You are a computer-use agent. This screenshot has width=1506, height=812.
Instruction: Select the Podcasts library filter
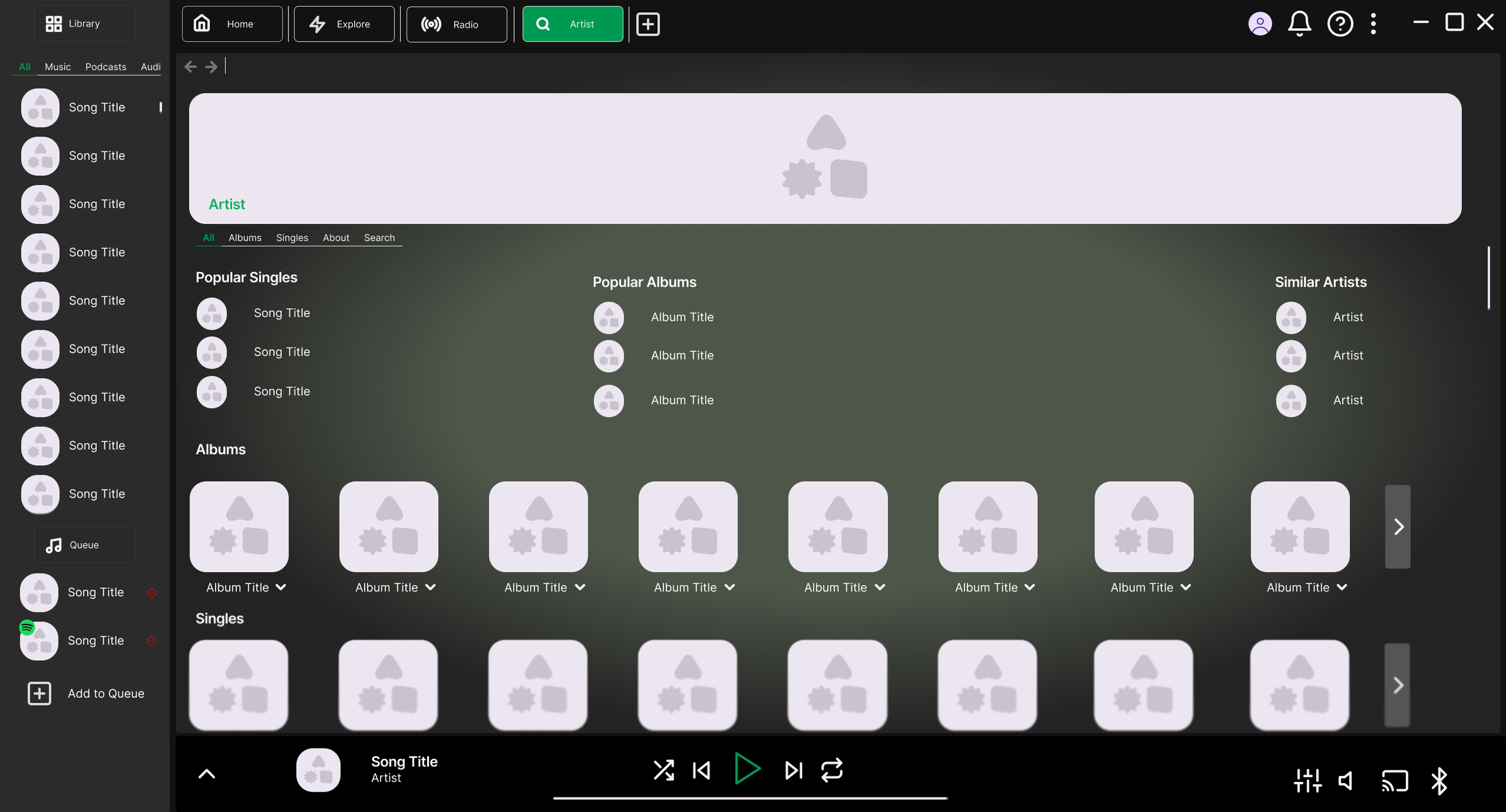pyautogui.click(x=105, y=67)
